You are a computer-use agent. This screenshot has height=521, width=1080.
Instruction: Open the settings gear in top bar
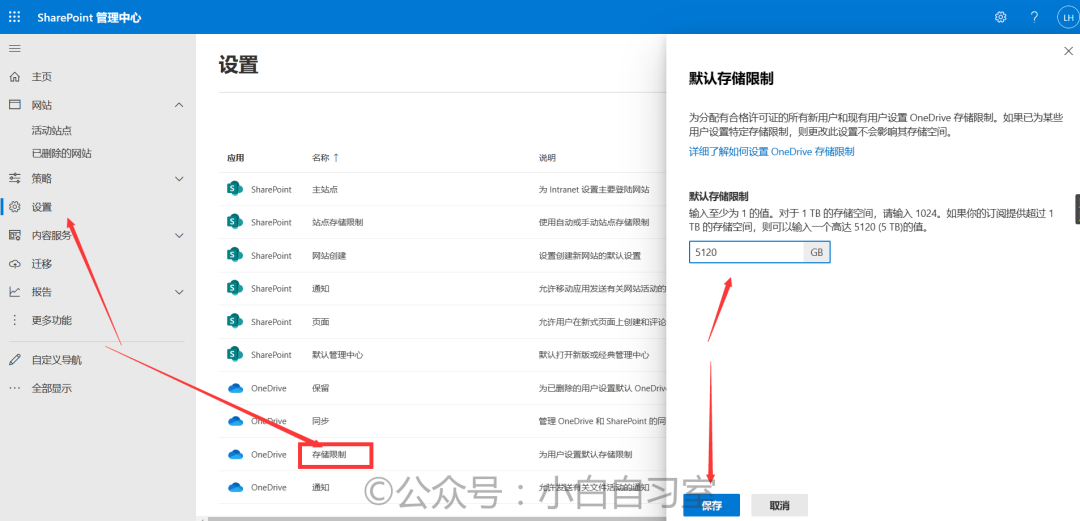point(1001,17)
